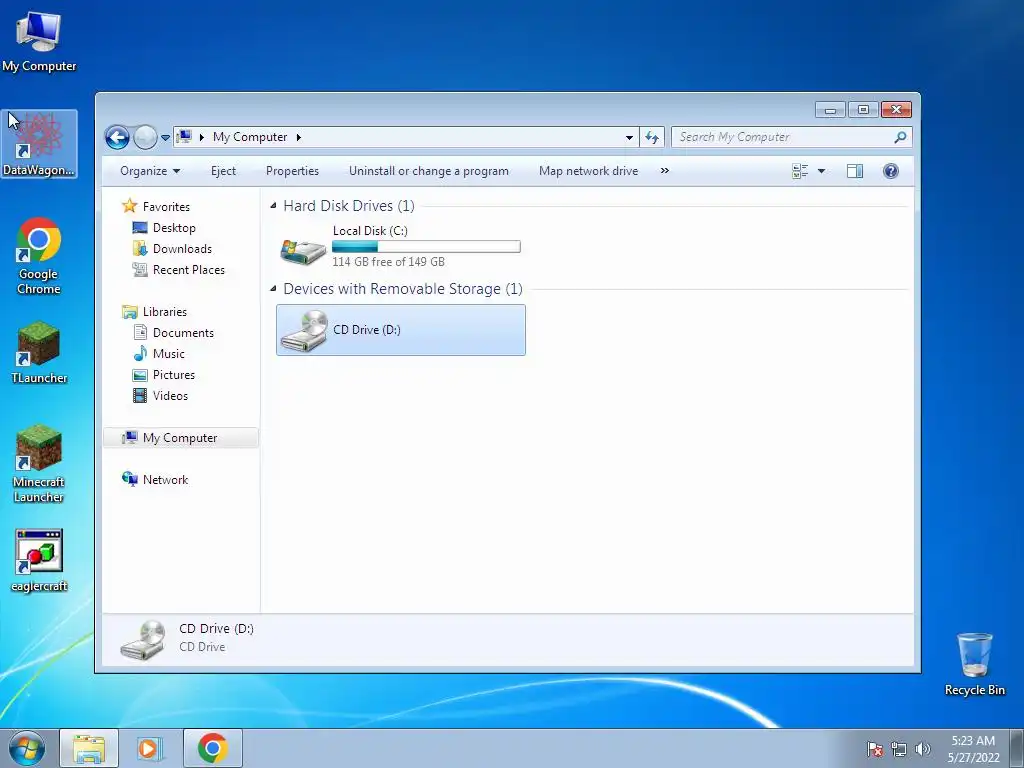Click Google Chrome on the taskbar
Viewport: 1024px width, 768px height.
coord(212,748)
